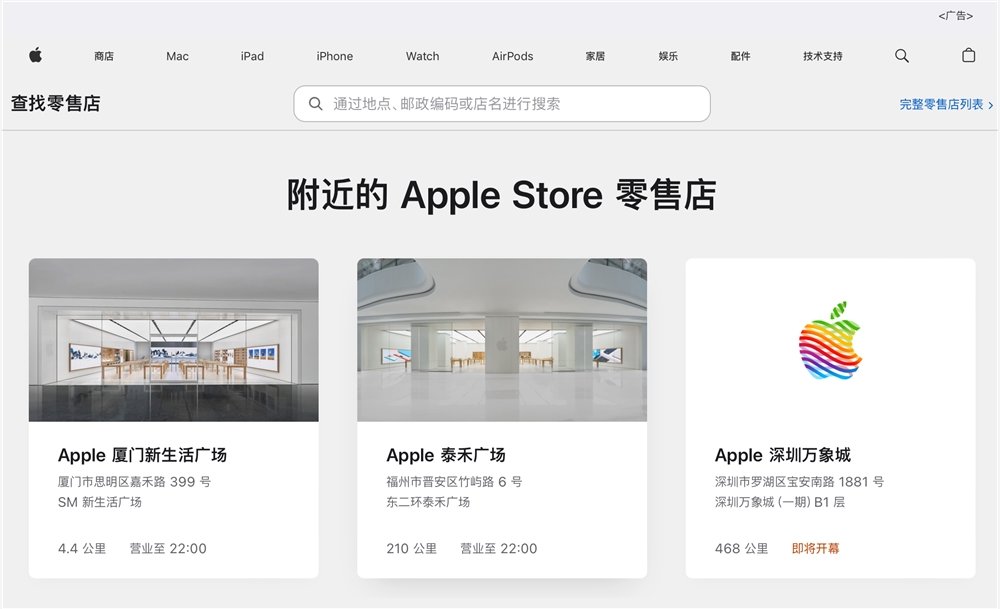Select iPhone in the navigation bar
Screen dimensions: 1000x609
click(335, 56)
